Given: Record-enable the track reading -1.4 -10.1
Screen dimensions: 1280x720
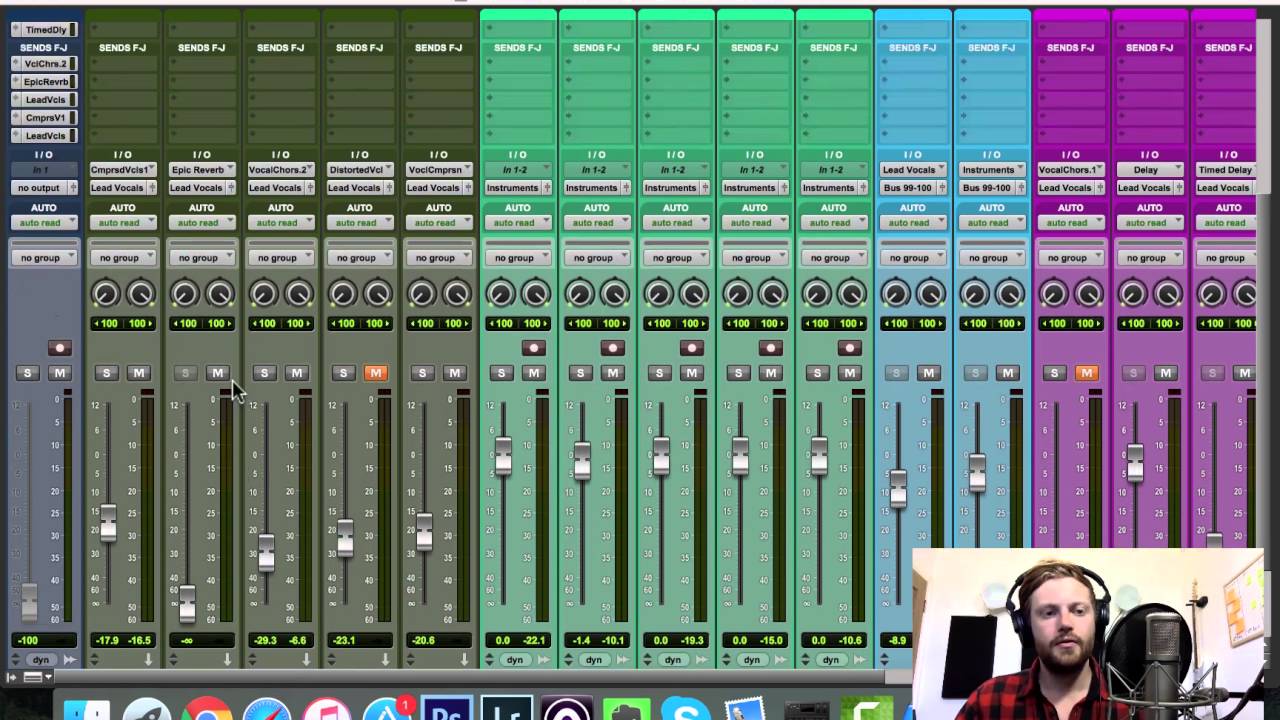Looking at the screenshot, I should 612,348.
